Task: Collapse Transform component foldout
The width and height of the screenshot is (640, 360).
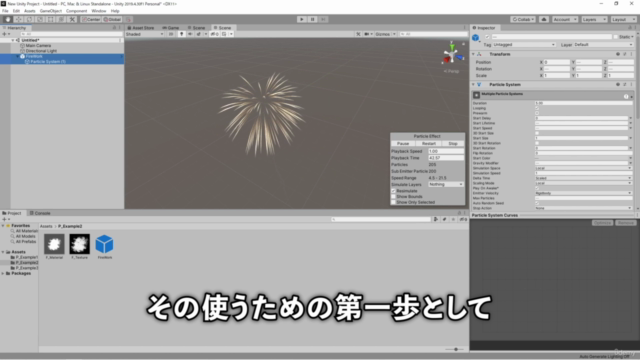Action: click(x=473, y=54)
